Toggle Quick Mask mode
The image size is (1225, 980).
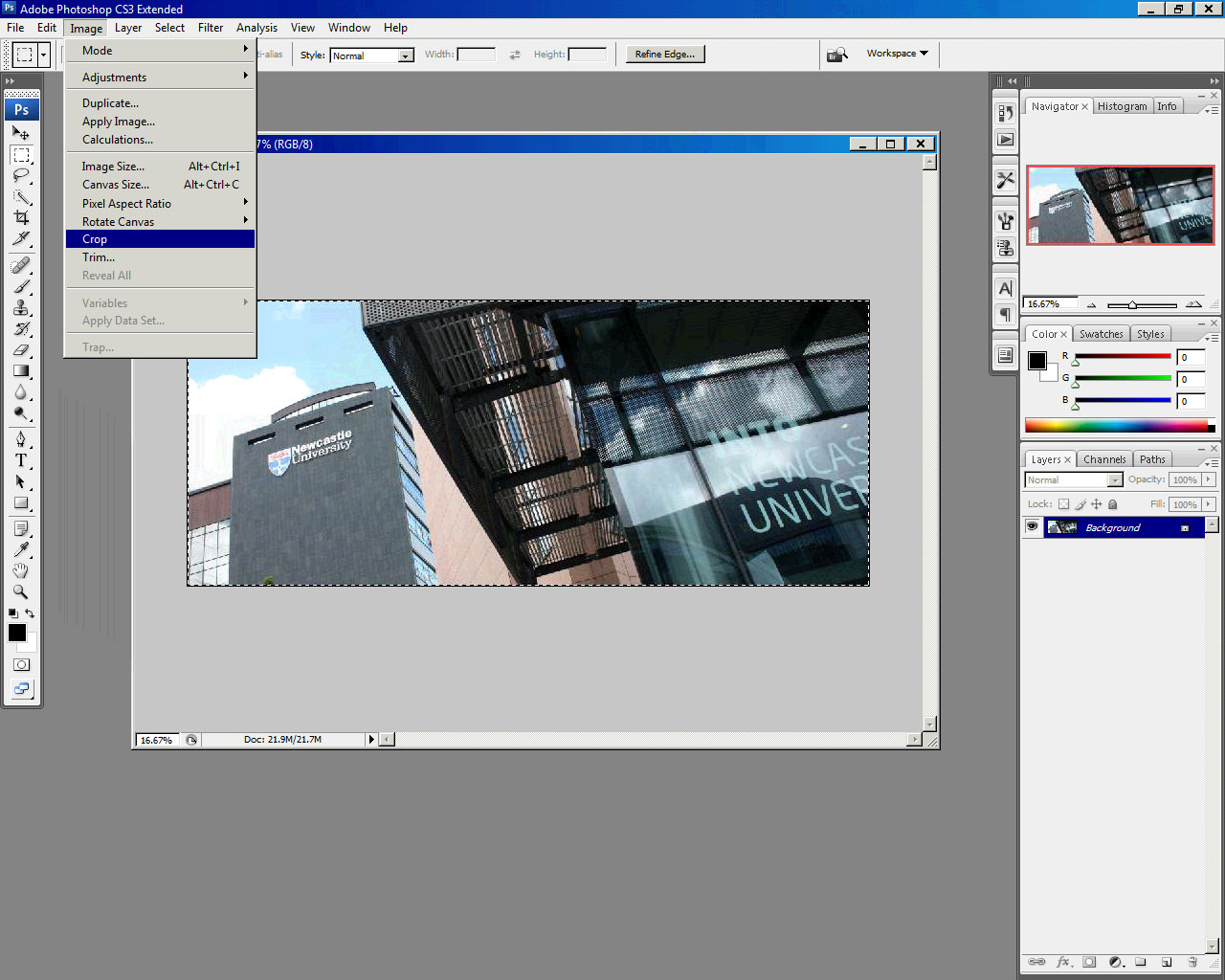[x=21, y=664]
